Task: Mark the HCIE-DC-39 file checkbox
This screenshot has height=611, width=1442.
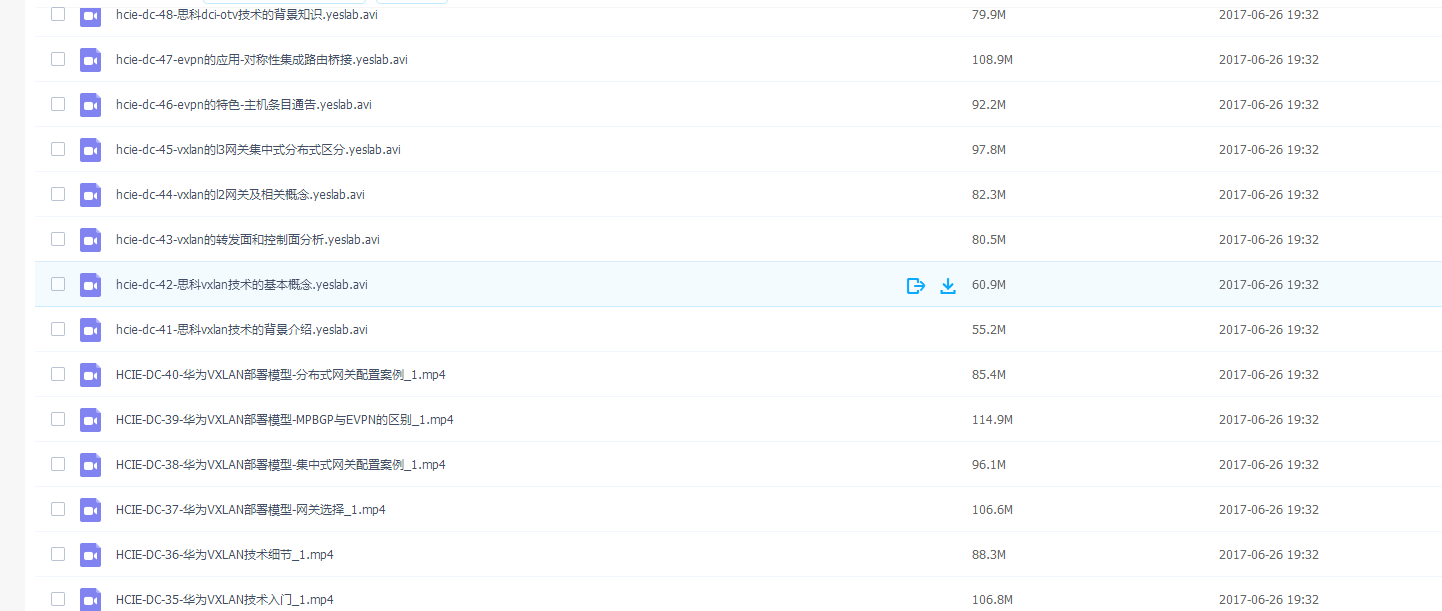Action: 58,419
